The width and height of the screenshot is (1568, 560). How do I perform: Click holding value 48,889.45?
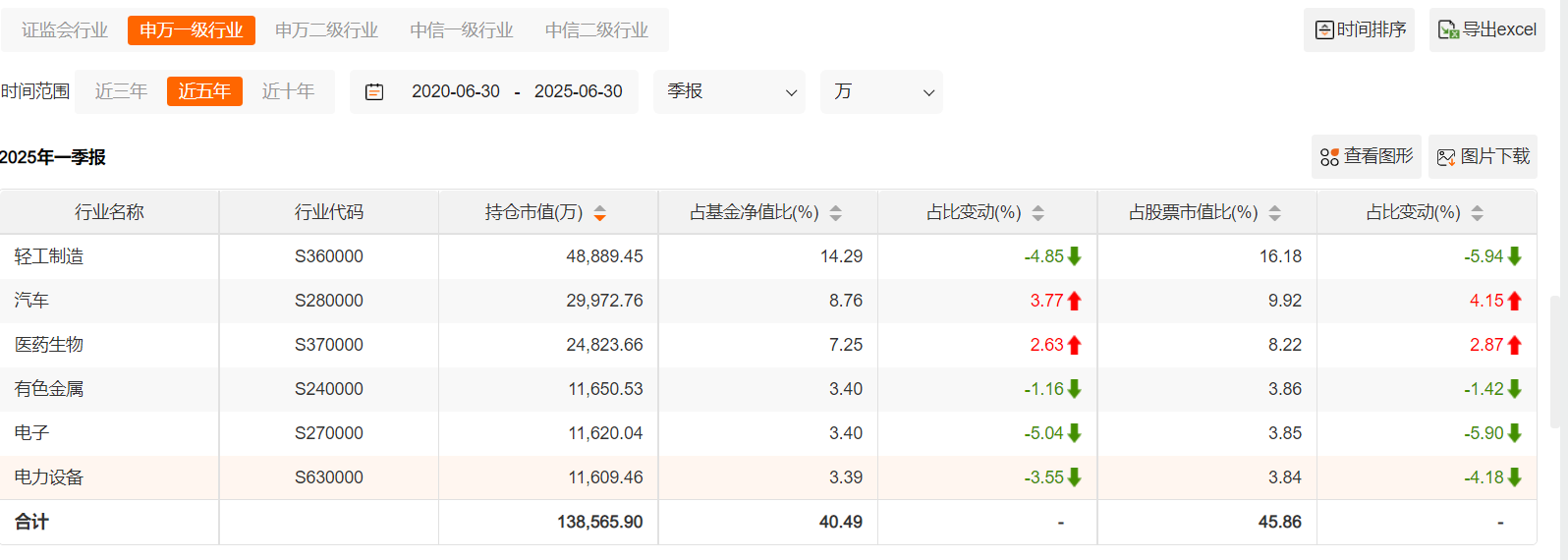tap(604, 256)
